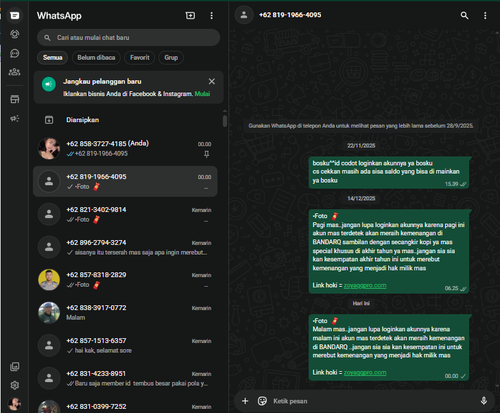Open the zoyaqqpro.com link in the 00.00 message
Viewport: 500px width, 413px height.
pos(365,373)
